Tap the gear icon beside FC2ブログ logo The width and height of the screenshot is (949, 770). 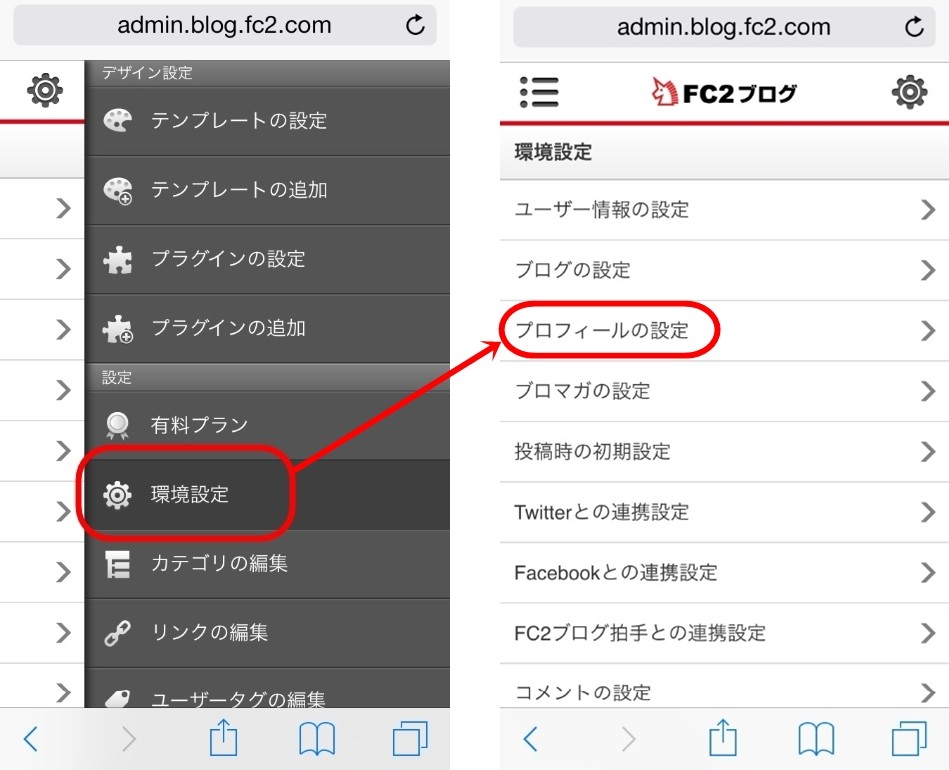pyautogui.click(x=908, y=93)
